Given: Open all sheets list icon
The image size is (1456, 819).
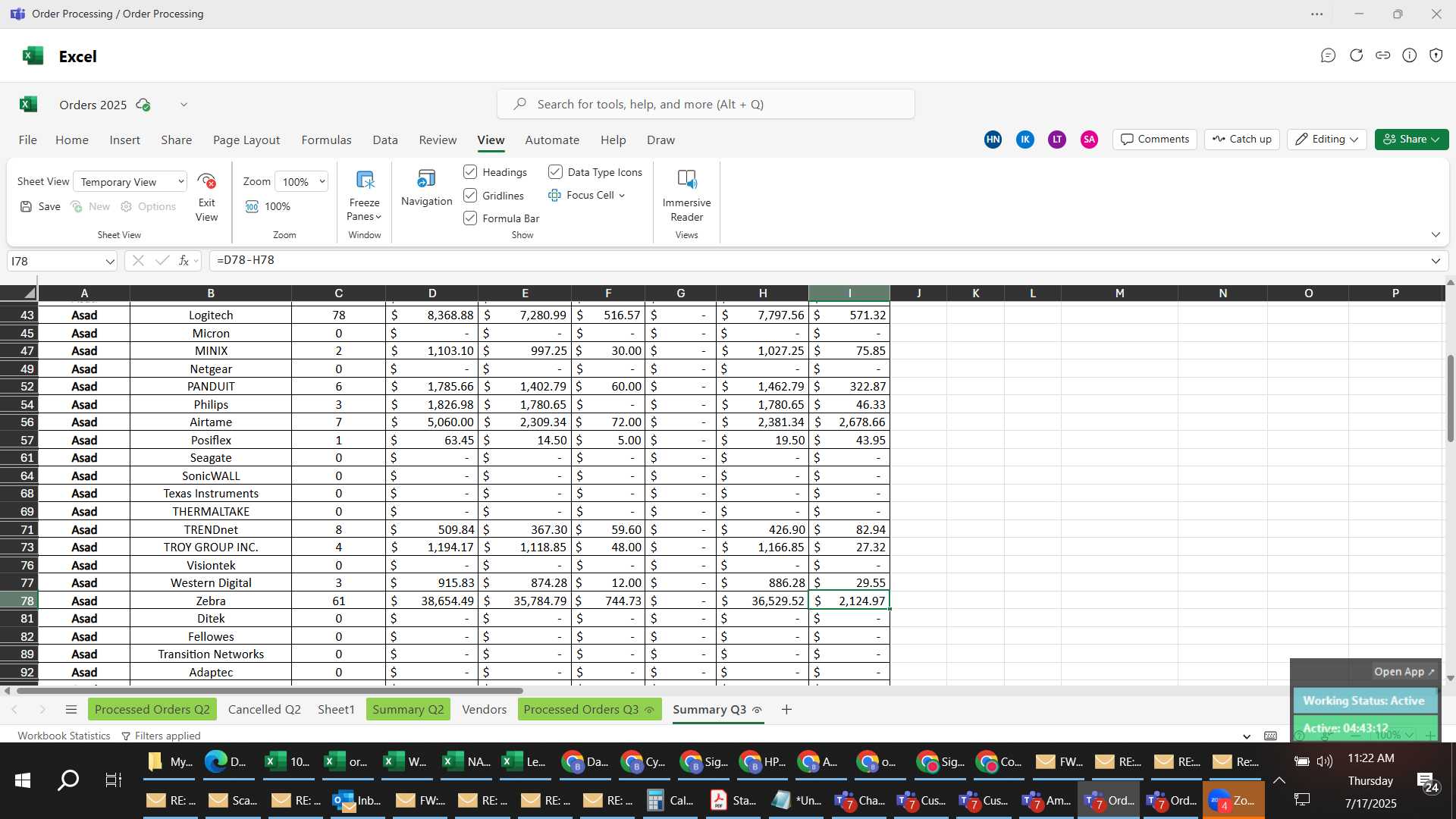Looking at the screenshot, I should (71, 709).
